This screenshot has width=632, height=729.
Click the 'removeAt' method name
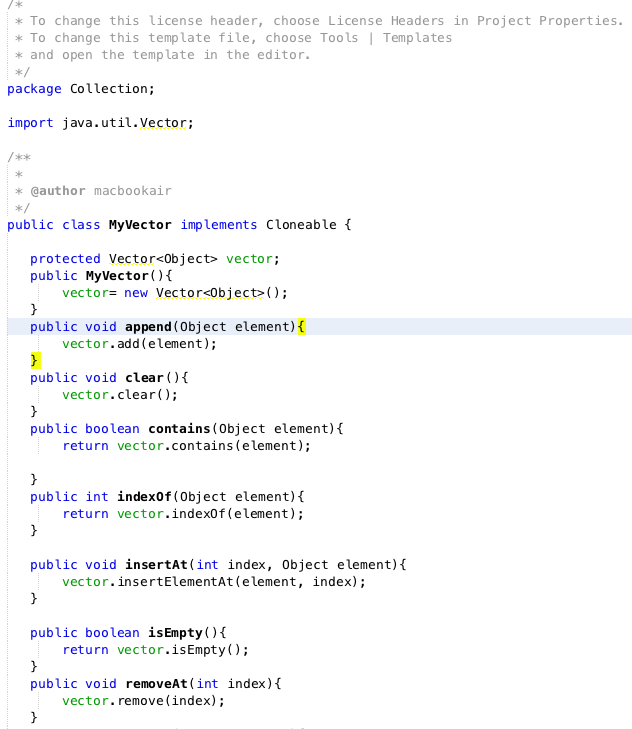coord(156,684)
